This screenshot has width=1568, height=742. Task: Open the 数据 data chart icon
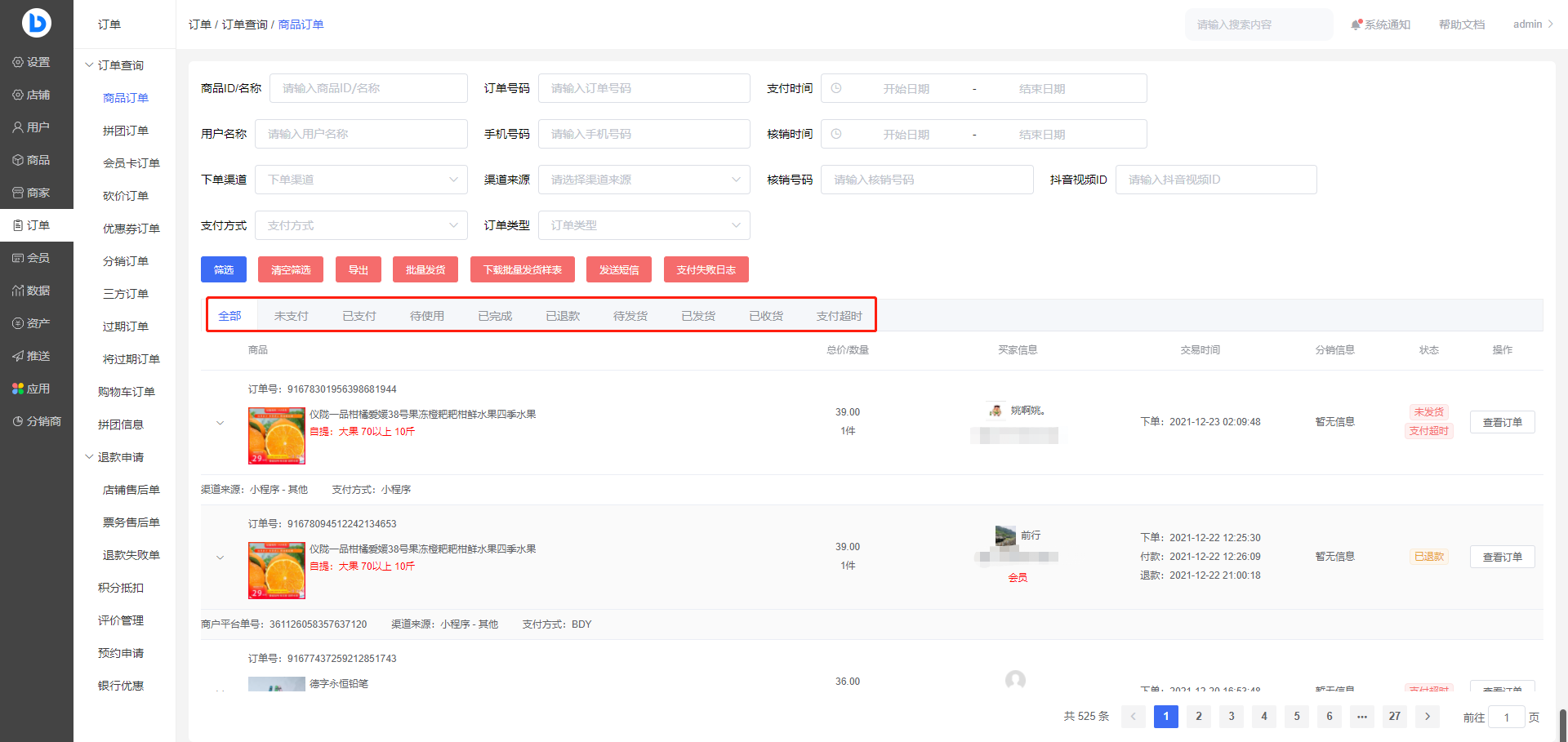[x=18, y=291]
